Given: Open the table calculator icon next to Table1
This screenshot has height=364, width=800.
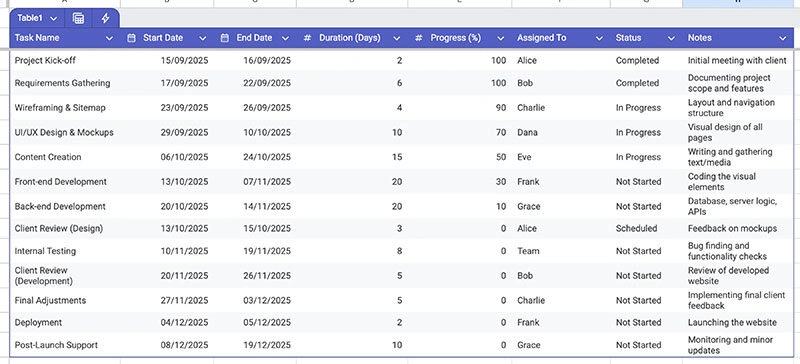Looking at the screenshot, I should click(78, 18).
